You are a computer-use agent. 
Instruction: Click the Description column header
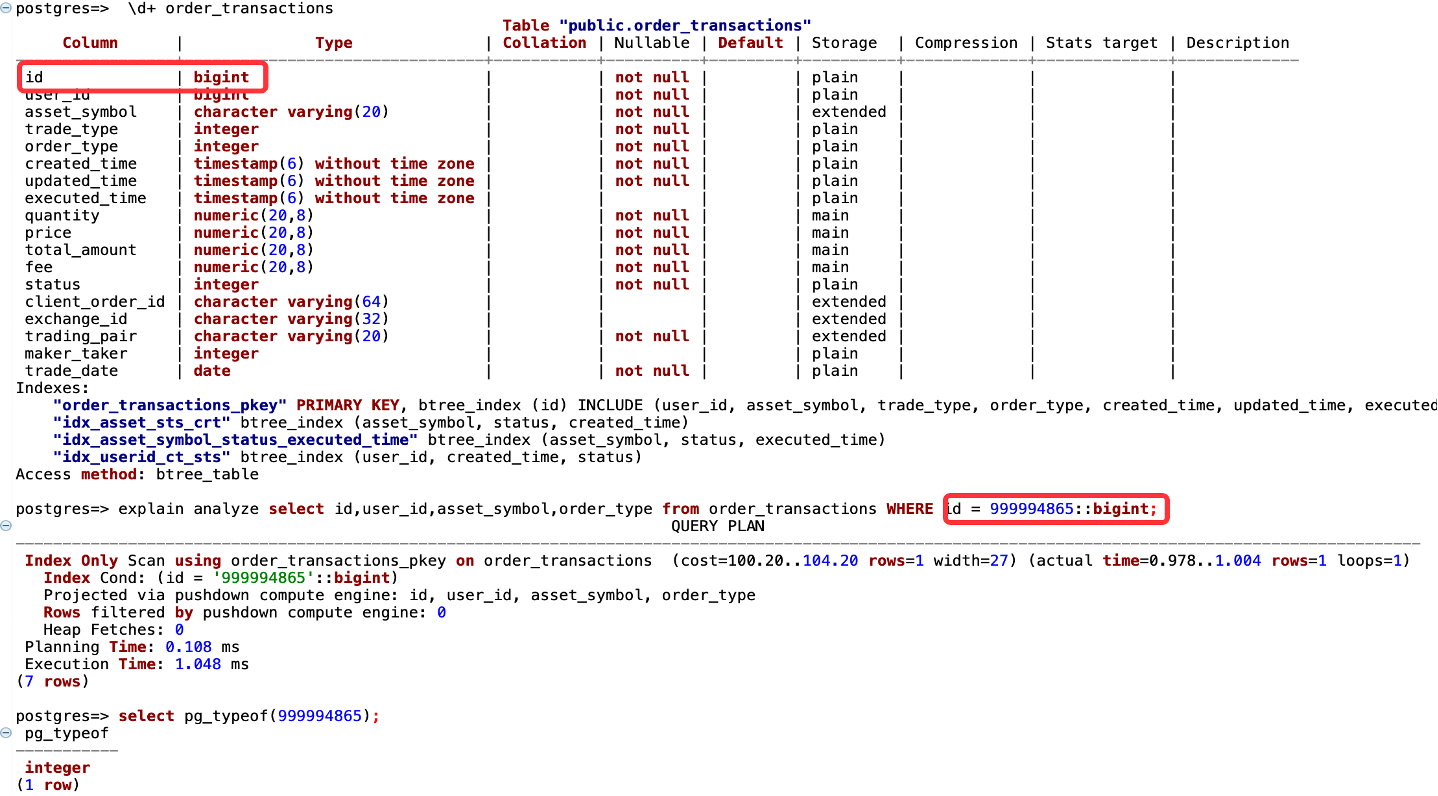(1237, 43)
